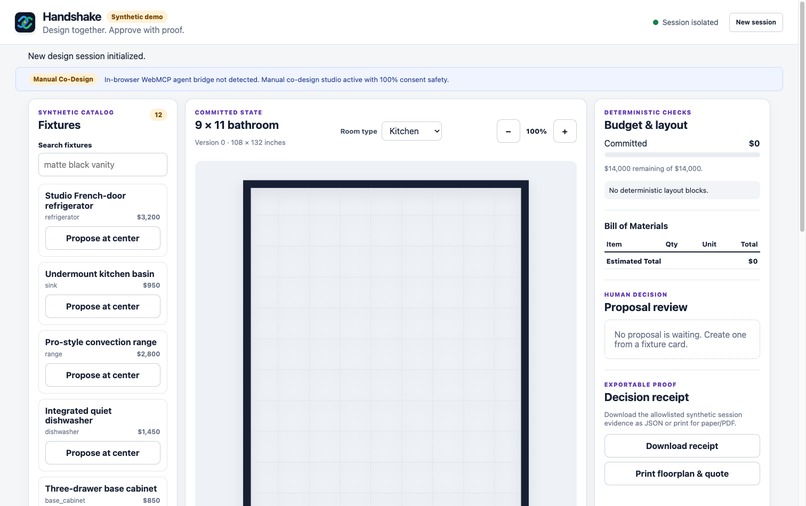Click the No deterministic layout blocks notice
The width and height of the screenshot is (806, 506).
coord(682,190)
